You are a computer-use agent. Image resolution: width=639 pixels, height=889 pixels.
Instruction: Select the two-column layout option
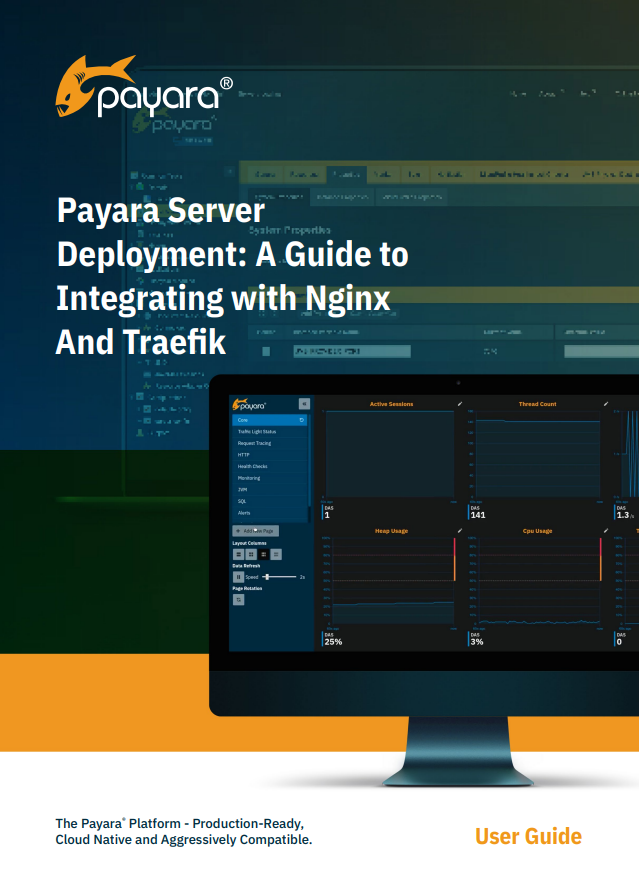(251, 553)
